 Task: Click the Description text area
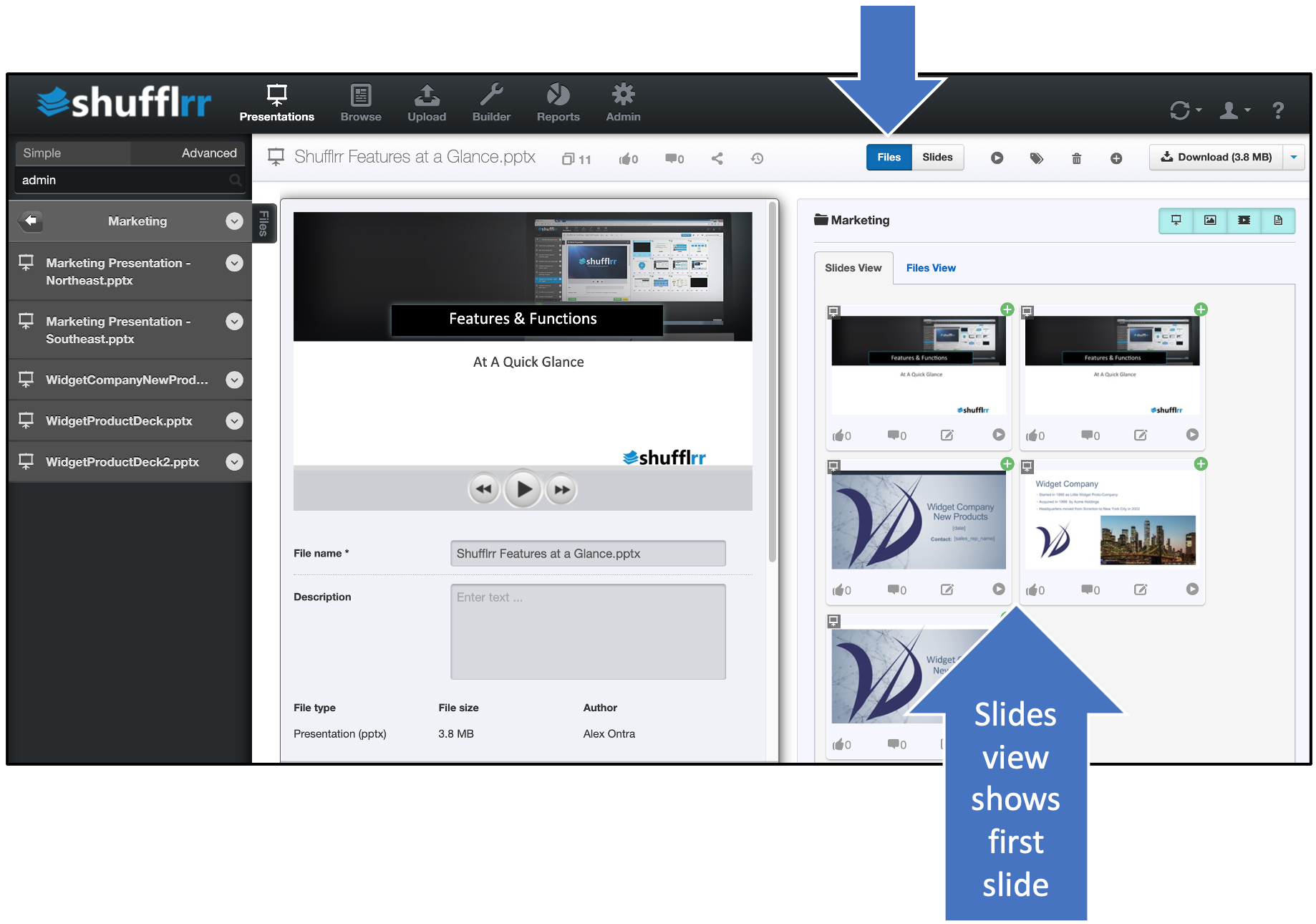[588, 632]
